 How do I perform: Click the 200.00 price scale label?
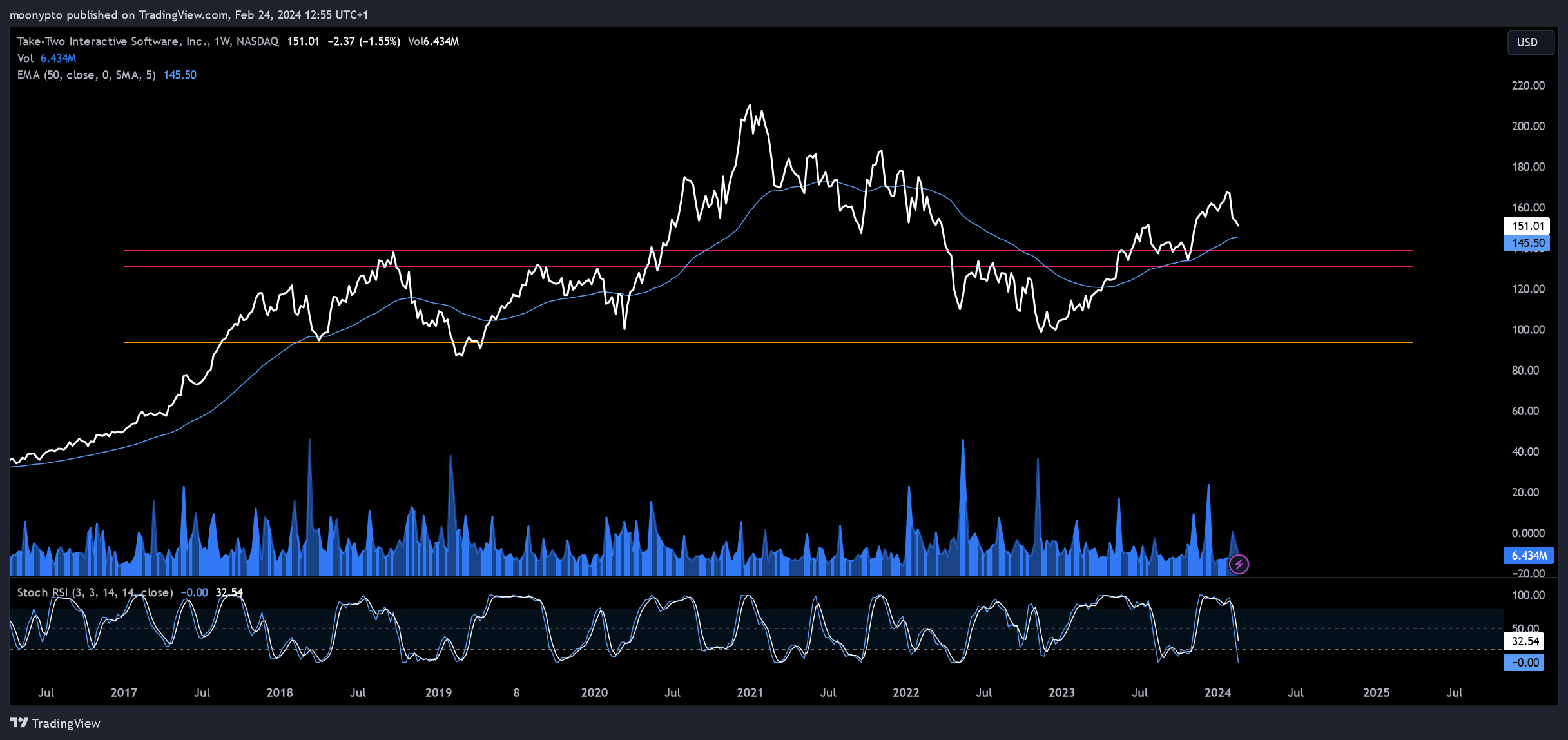click(x=1528, y=126)
